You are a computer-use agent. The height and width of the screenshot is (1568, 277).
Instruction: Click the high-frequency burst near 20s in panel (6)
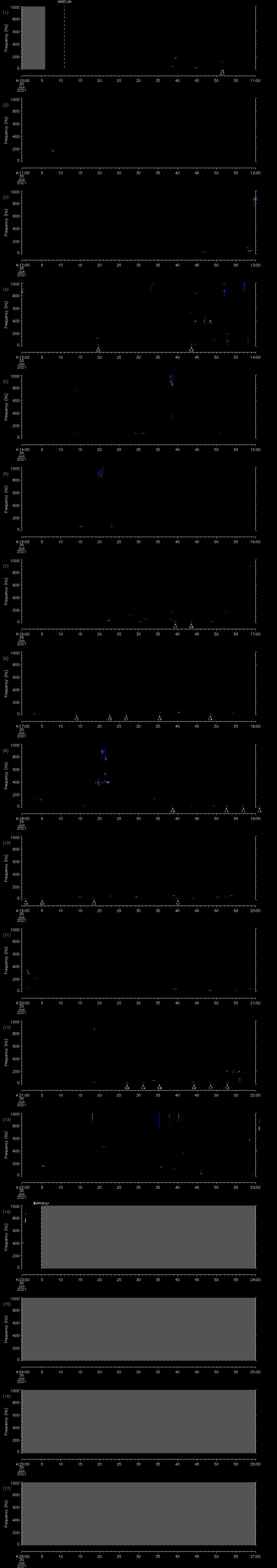(x=101, y=472)
